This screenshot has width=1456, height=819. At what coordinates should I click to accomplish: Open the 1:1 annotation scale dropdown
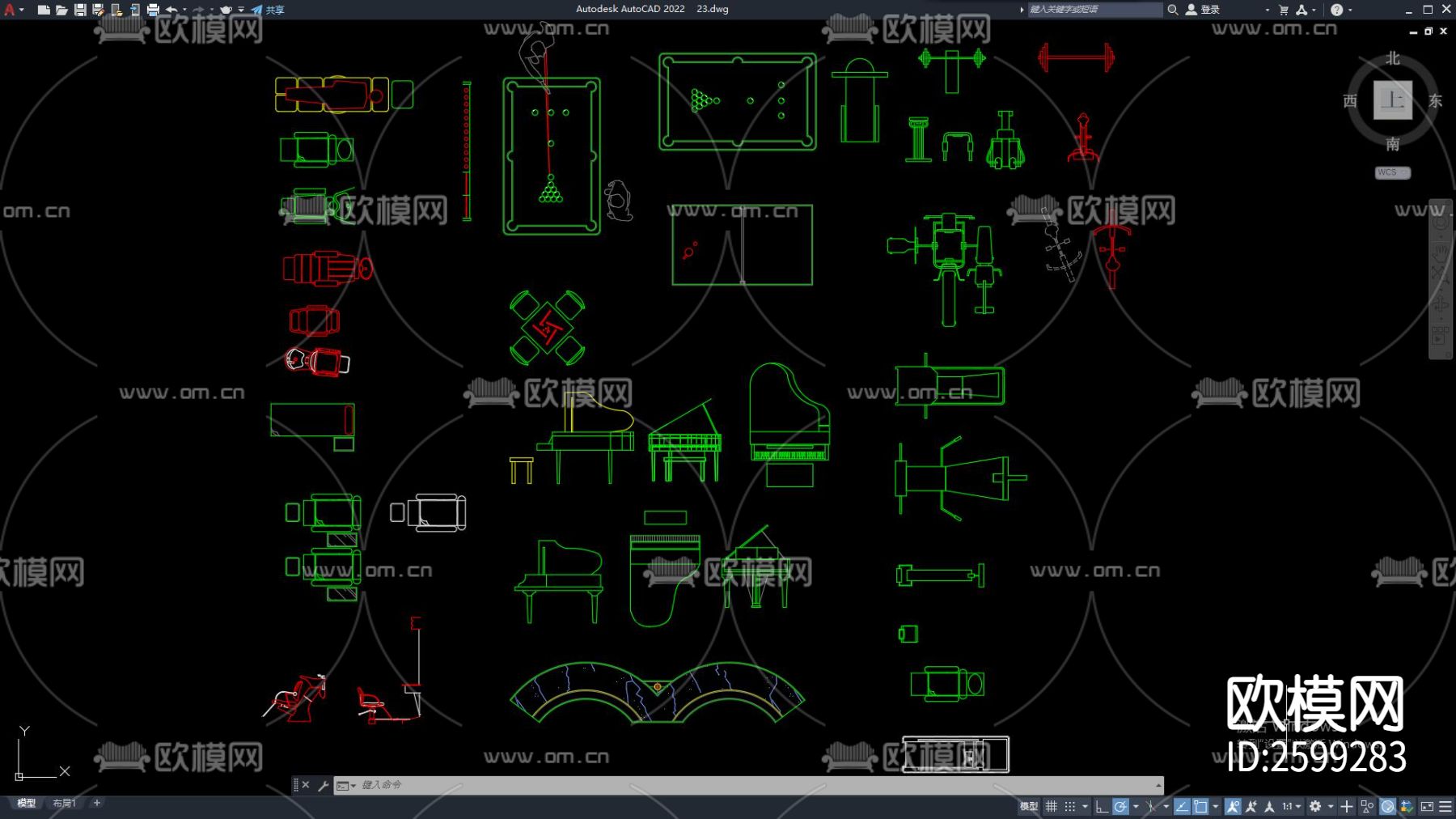coord(1291,806)
